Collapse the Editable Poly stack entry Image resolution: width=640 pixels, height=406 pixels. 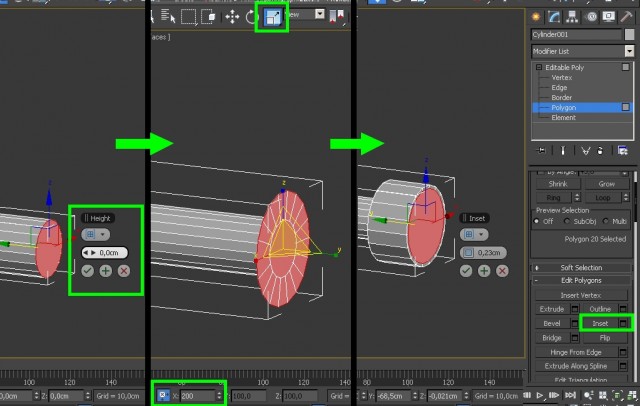click(539, 67)
